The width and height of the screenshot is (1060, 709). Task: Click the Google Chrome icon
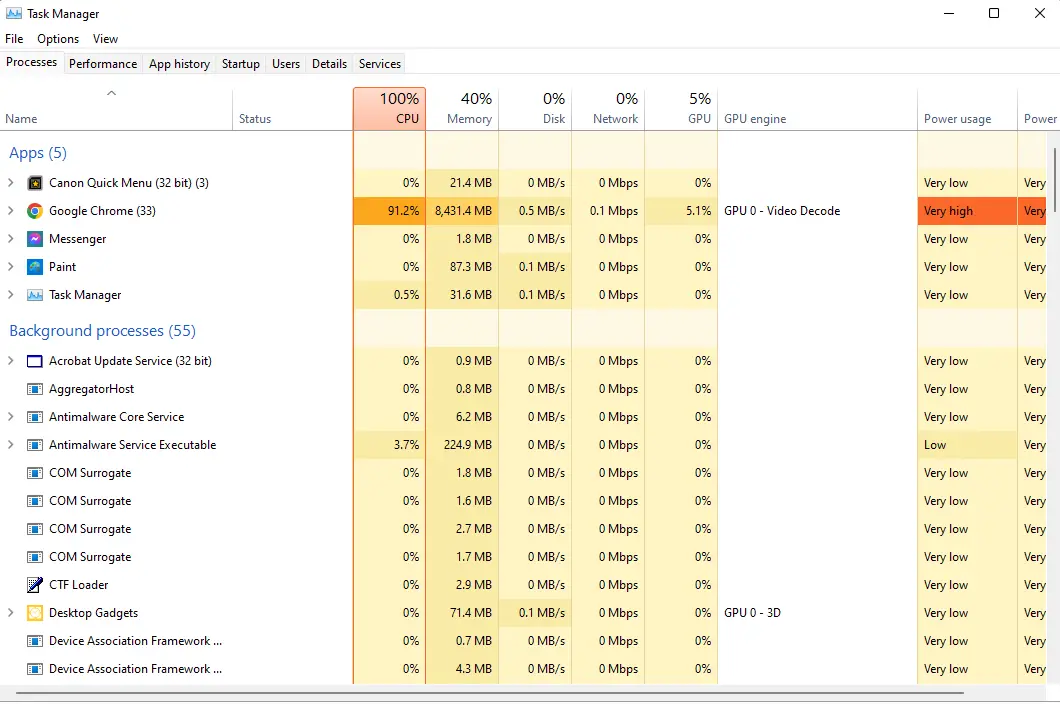click(34, 211)
